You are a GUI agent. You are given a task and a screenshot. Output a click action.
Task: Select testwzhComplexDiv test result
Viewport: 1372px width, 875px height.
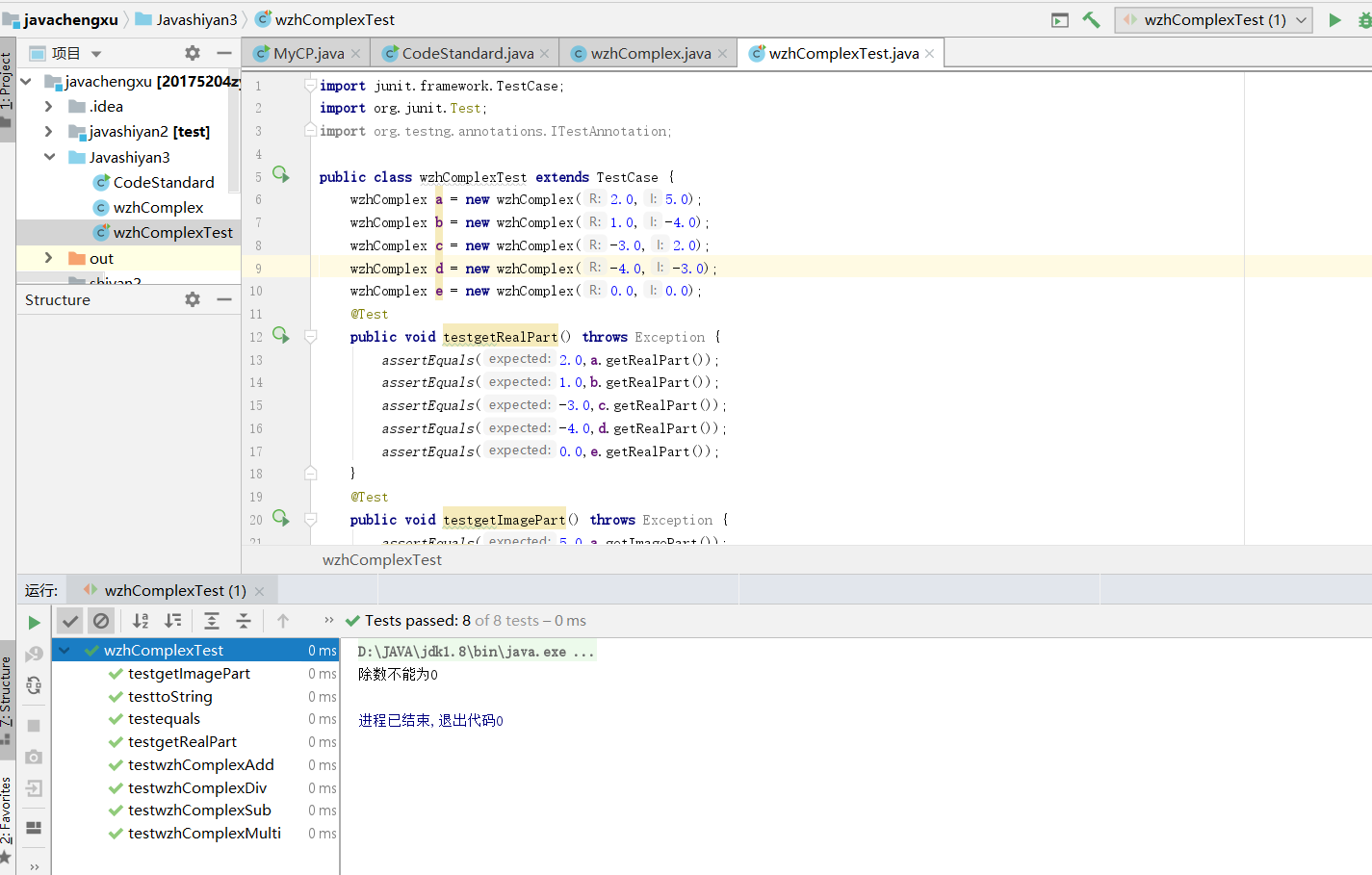[195, 788]
